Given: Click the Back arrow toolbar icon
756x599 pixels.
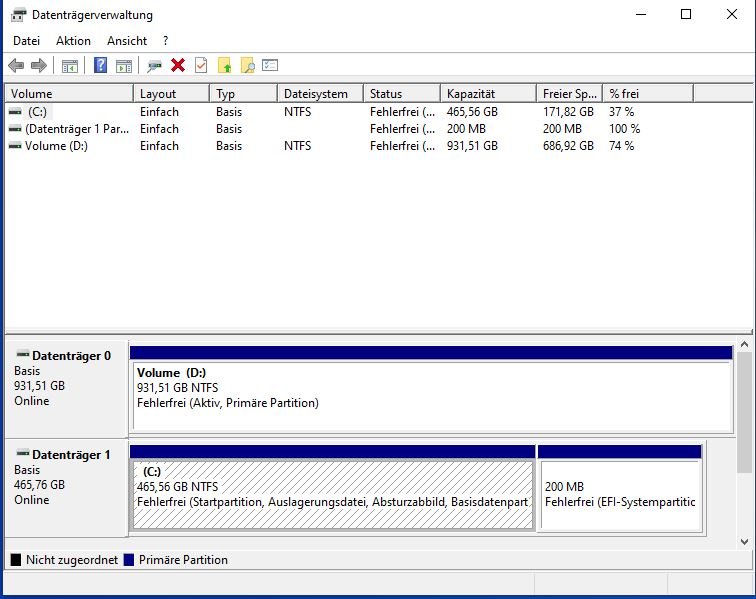Looking at the screenshot, I should tap(16, 65).
